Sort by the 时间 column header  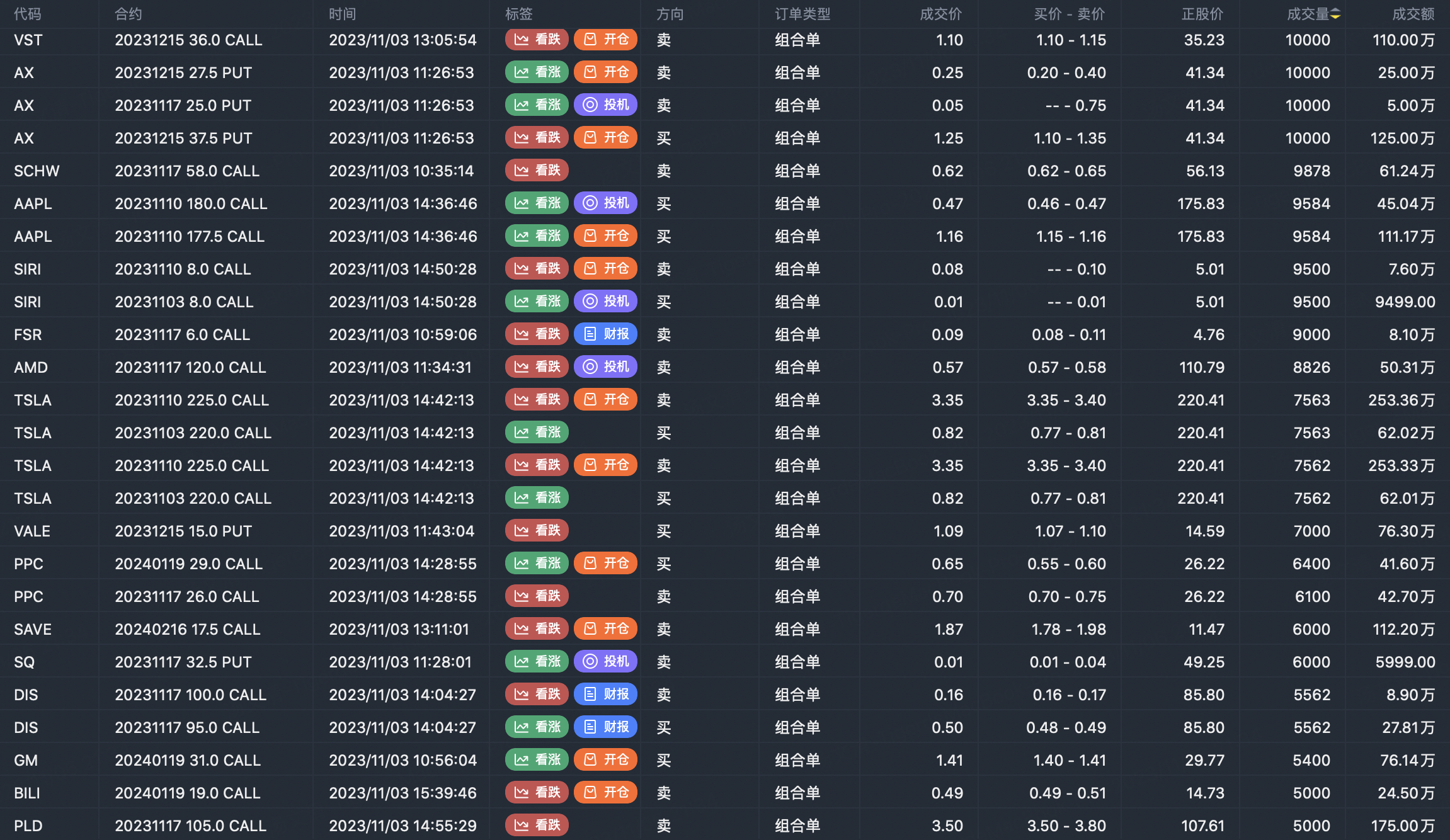(x=343, y=14)
